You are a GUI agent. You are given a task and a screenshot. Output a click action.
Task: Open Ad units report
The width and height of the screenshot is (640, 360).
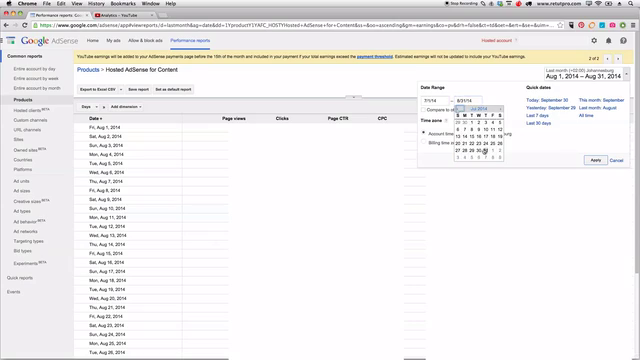tap(21, 181)
